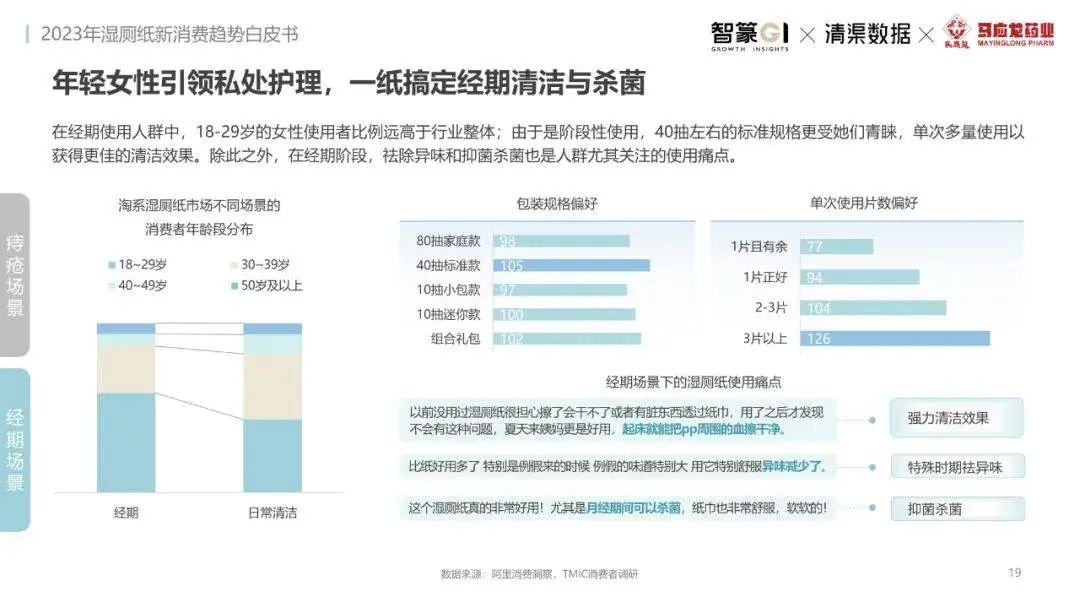Click the 50岁及以上 legend color square
The image size is (1080, 608).
(233, 286)
